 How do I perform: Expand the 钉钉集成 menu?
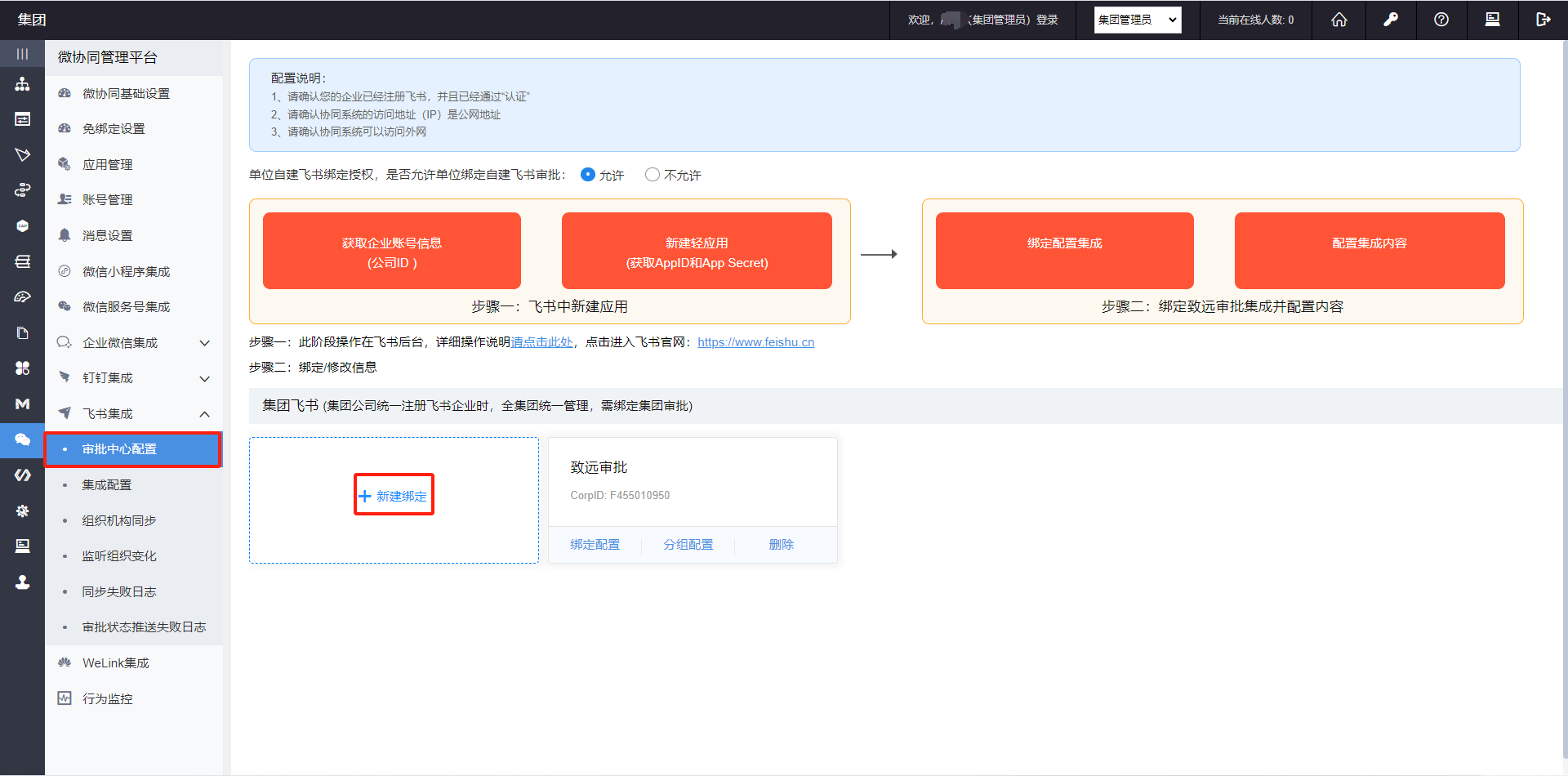coord(134,378)
